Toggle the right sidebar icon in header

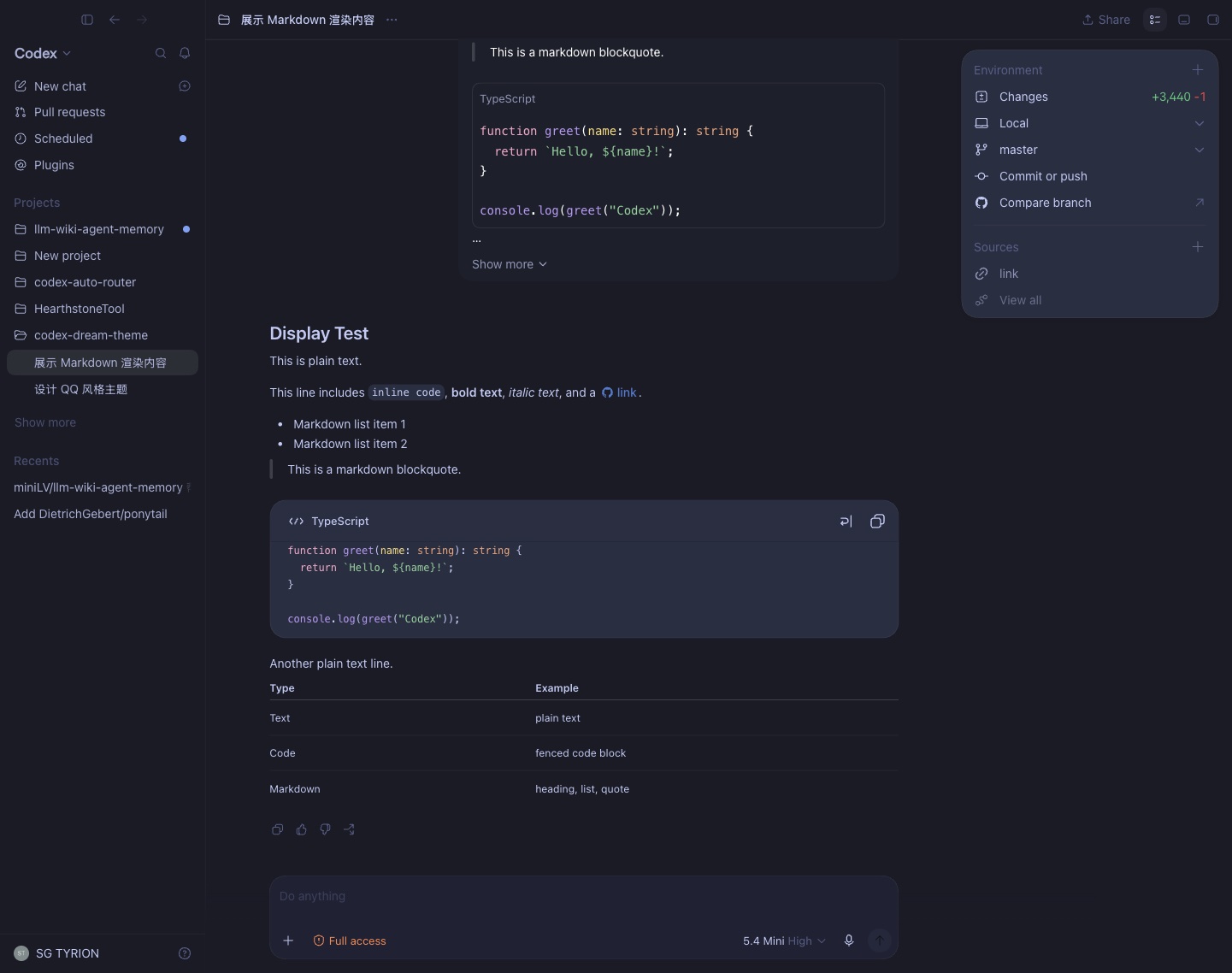click(1213, 20)
